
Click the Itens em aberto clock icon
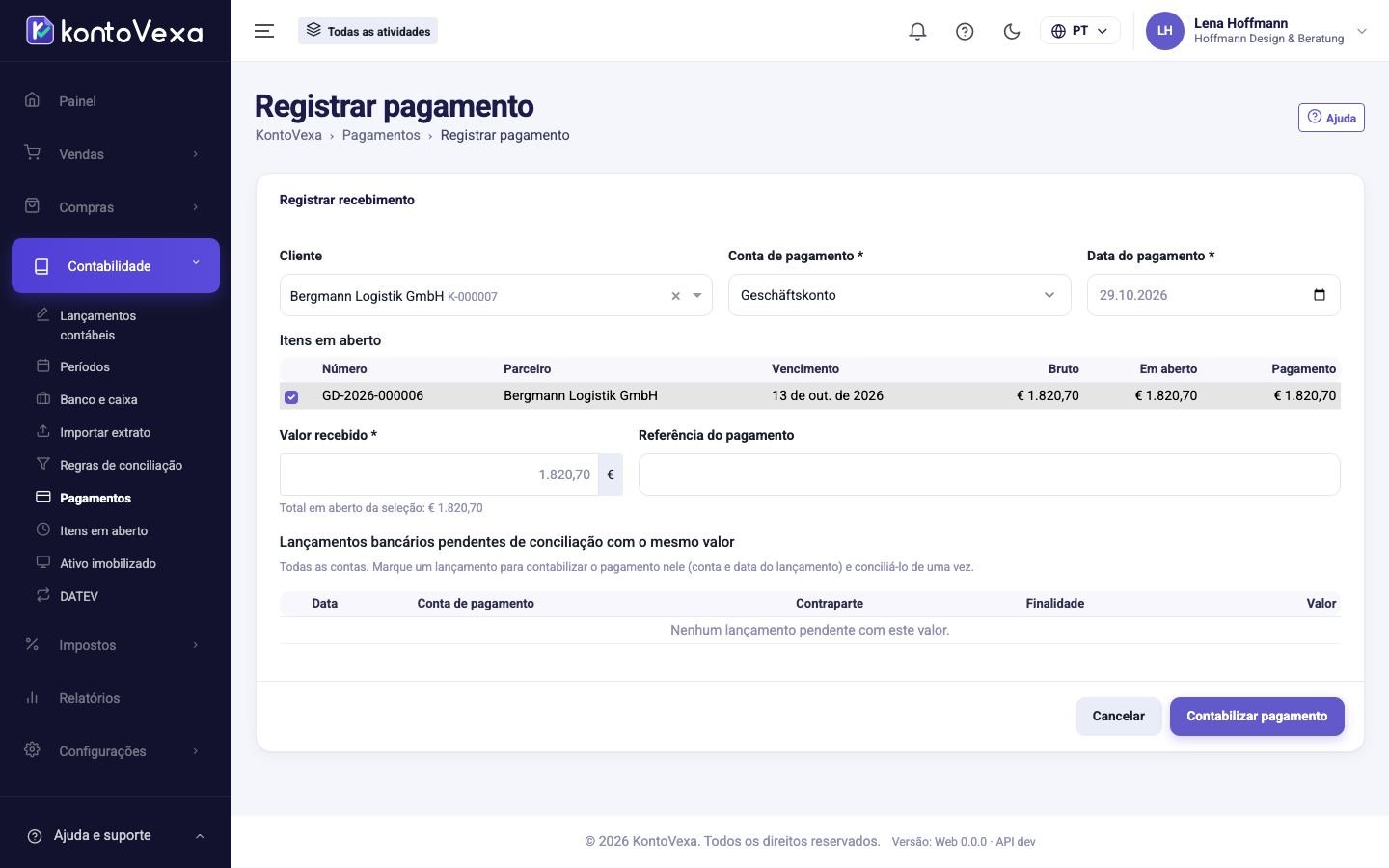42,529
